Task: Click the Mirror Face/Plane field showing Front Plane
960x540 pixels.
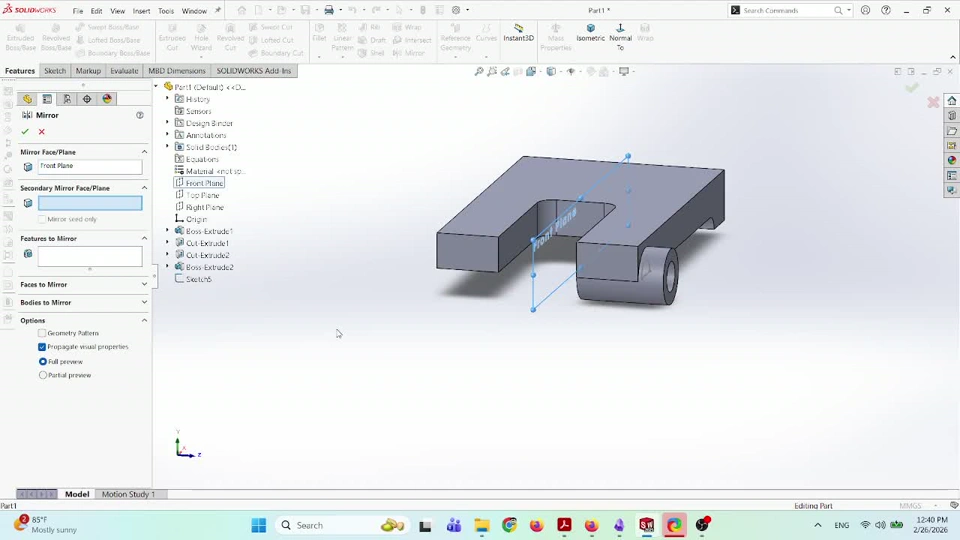Action: click(x=90, y=167)
